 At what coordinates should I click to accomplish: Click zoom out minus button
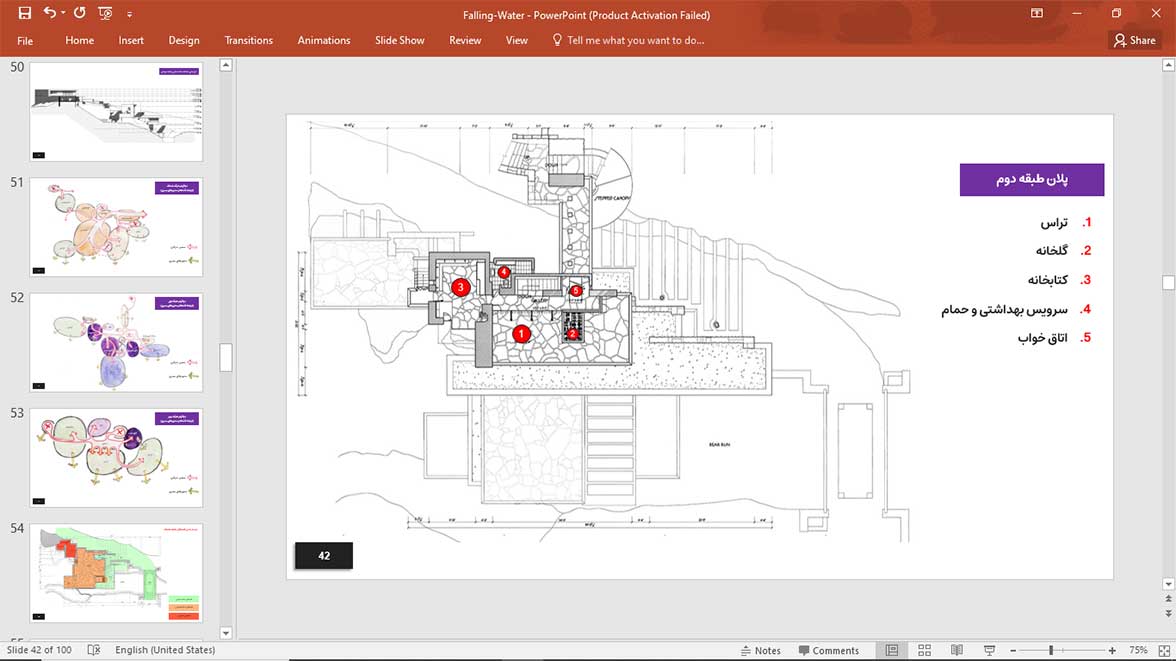tap(1013, 650)
